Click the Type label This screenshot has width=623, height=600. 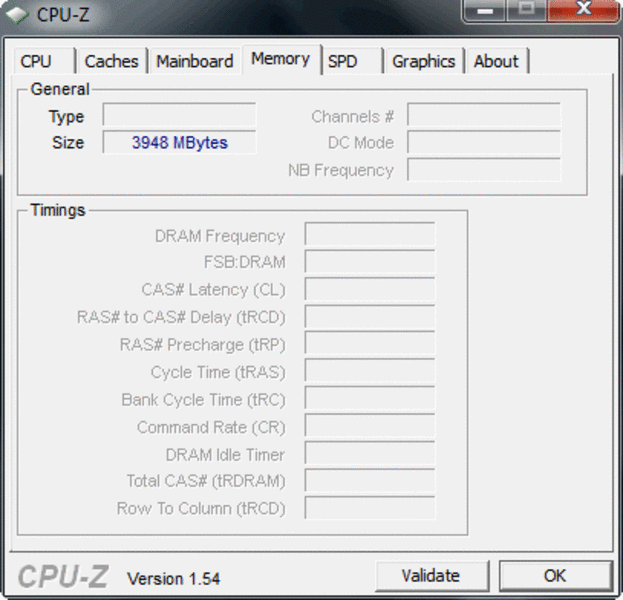(66, 117)
